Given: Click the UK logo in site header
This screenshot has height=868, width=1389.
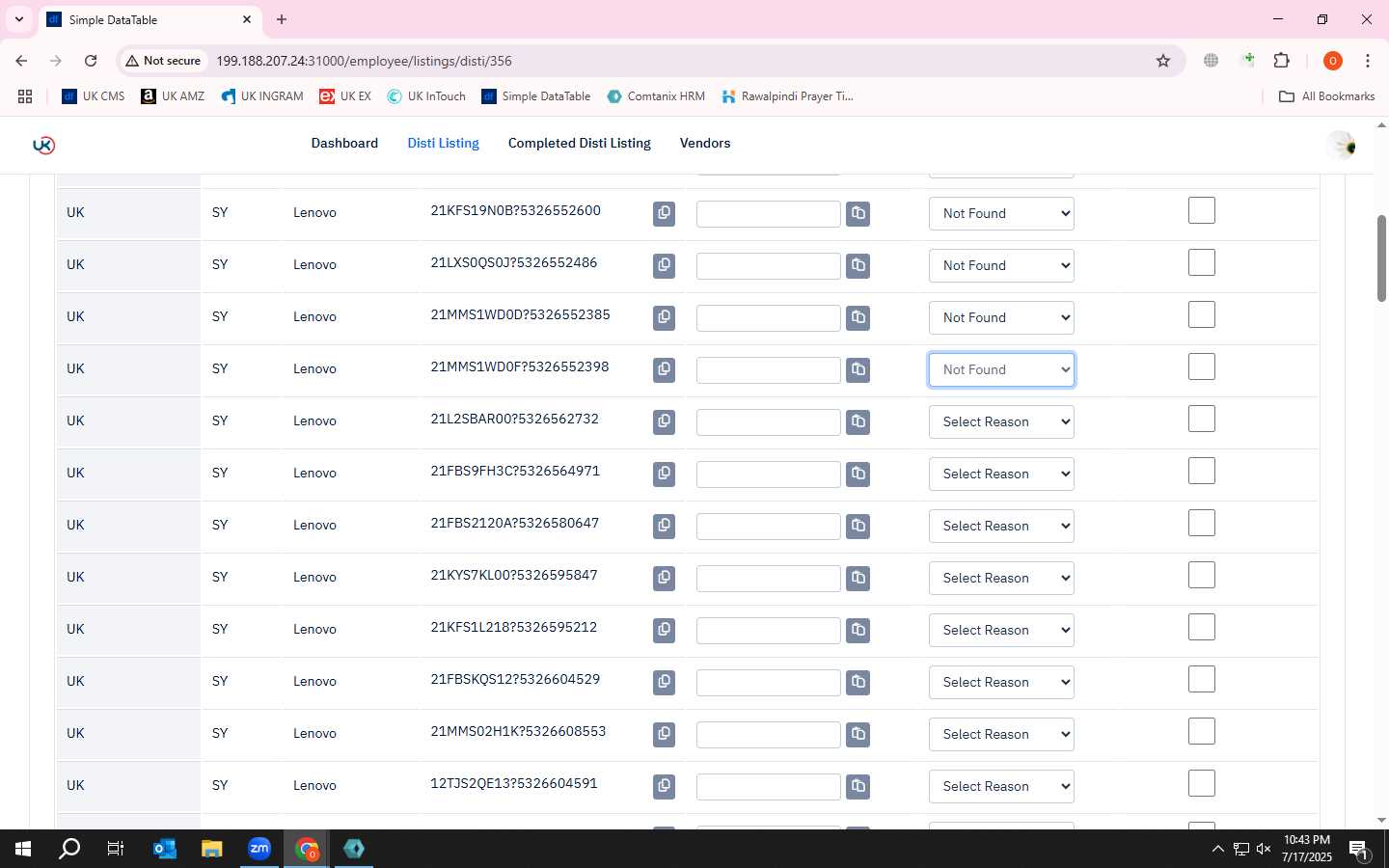Looking at the screenshot, I should (x=43, y=145).
